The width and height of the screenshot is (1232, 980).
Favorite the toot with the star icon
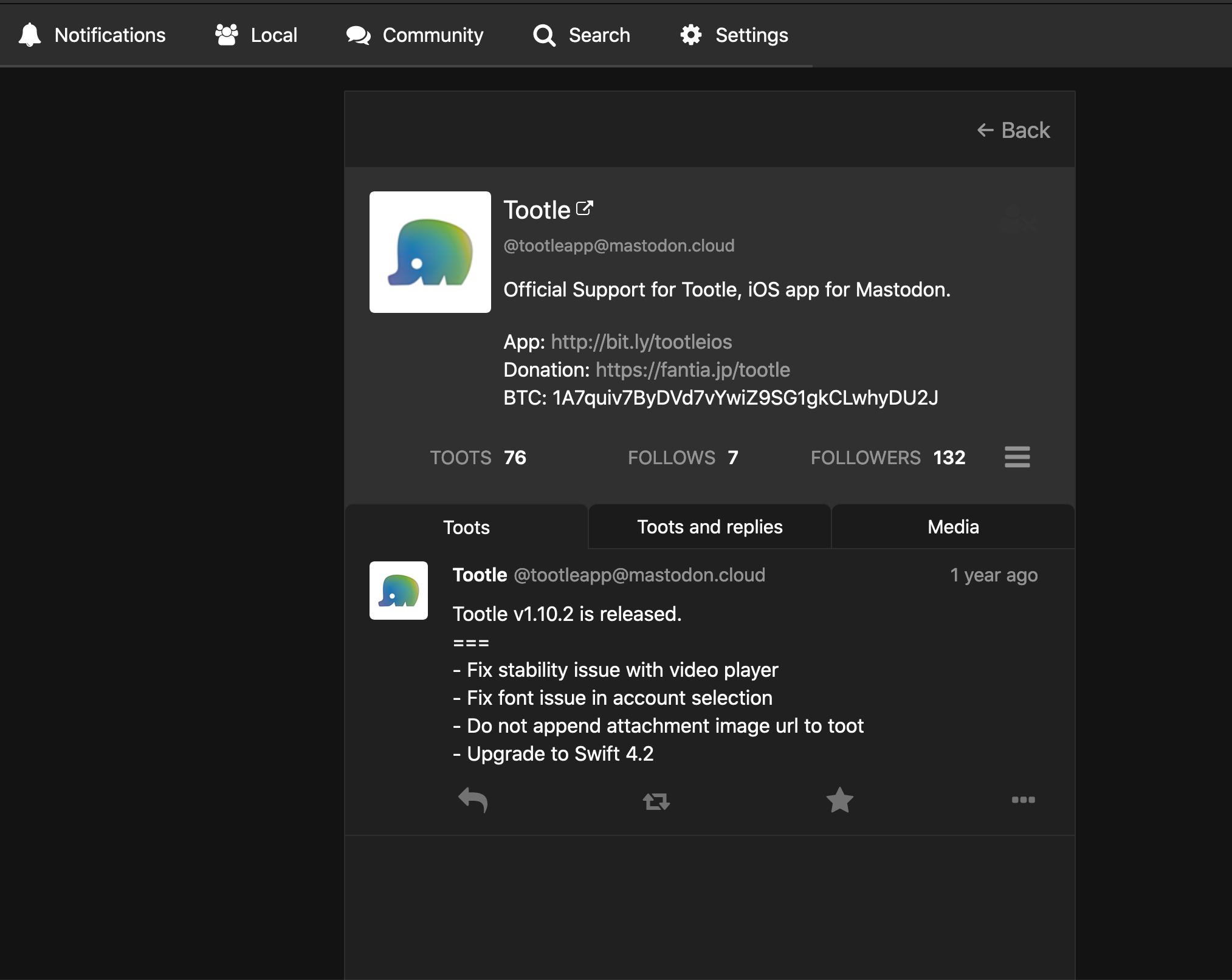click(x=840, y=800)
